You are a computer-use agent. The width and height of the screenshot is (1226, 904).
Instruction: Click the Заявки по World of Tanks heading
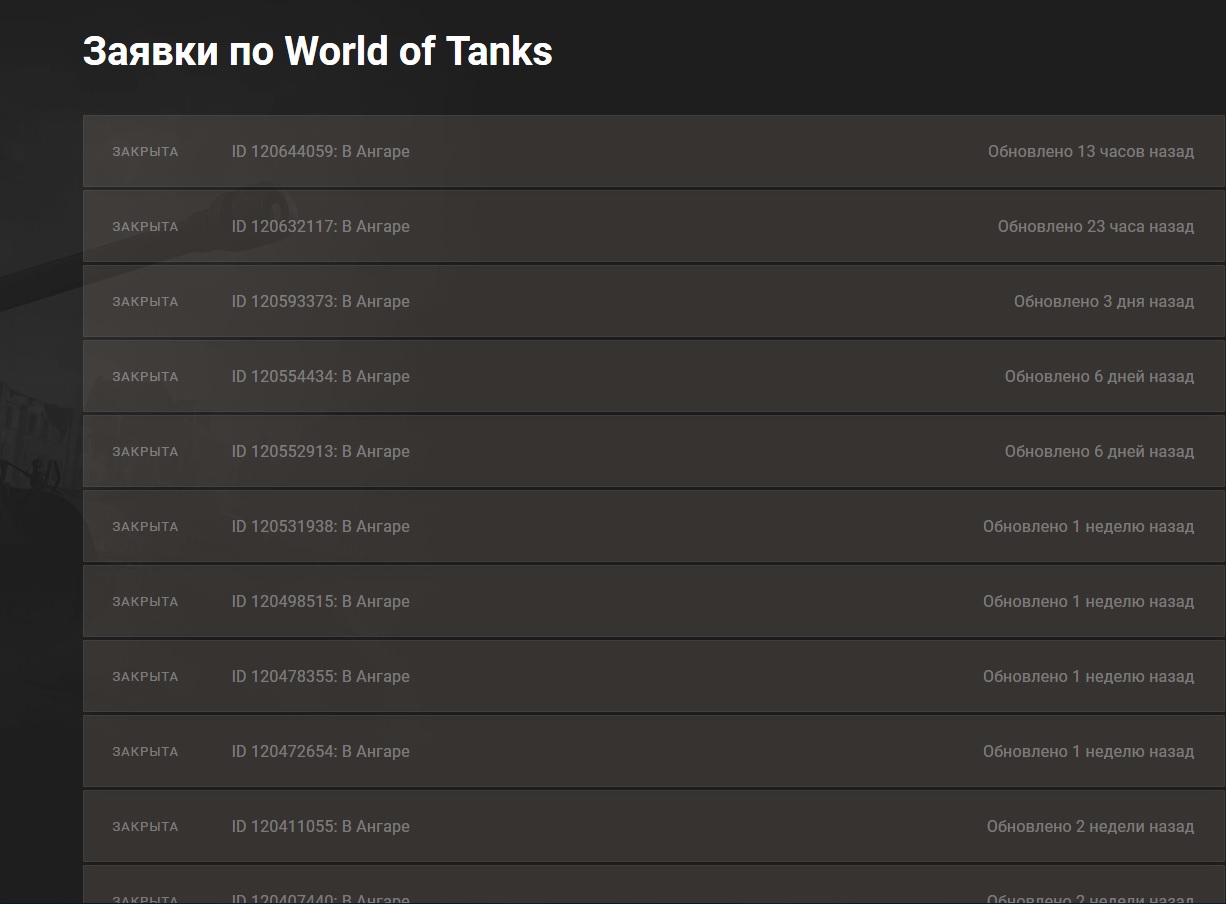[x=317, y=51]
